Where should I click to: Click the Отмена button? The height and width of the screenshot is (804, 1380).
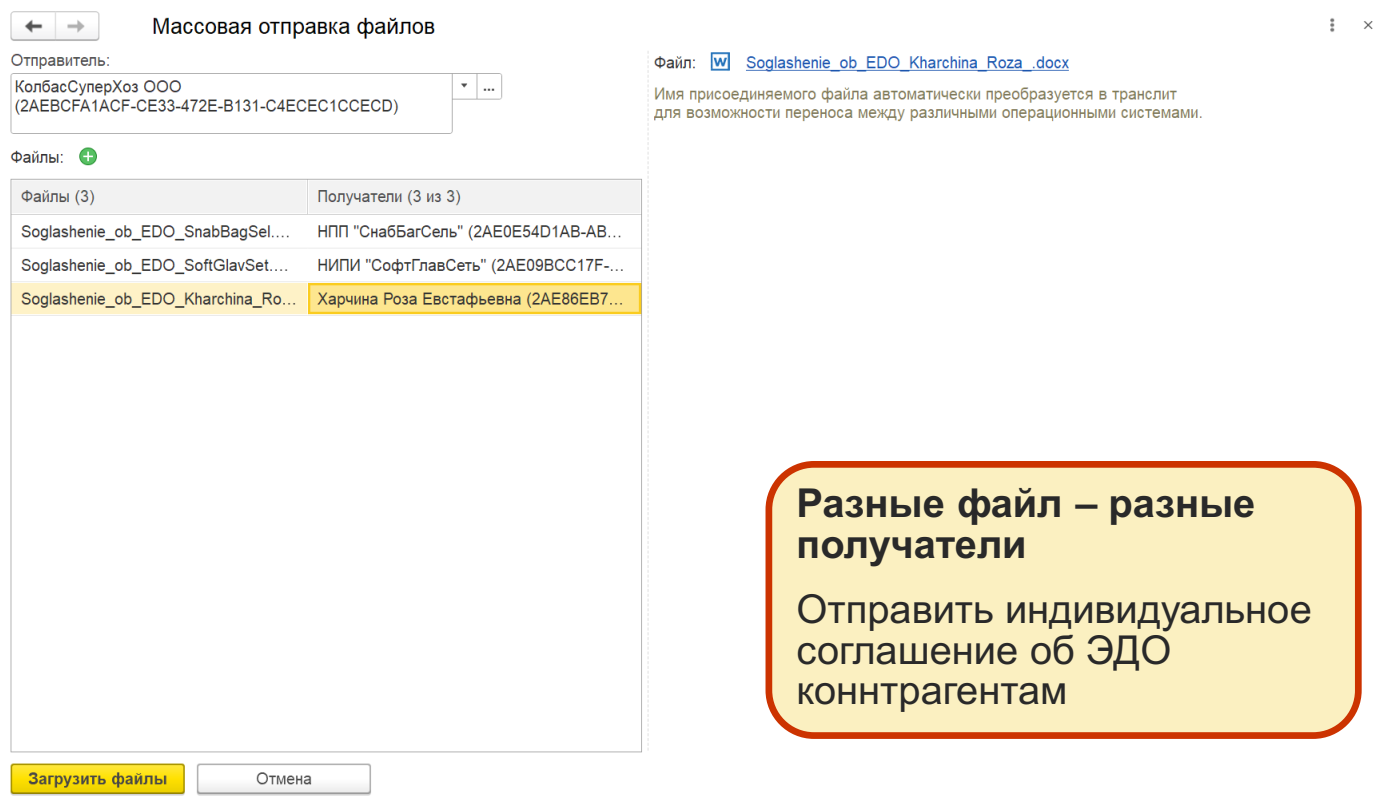283,779
